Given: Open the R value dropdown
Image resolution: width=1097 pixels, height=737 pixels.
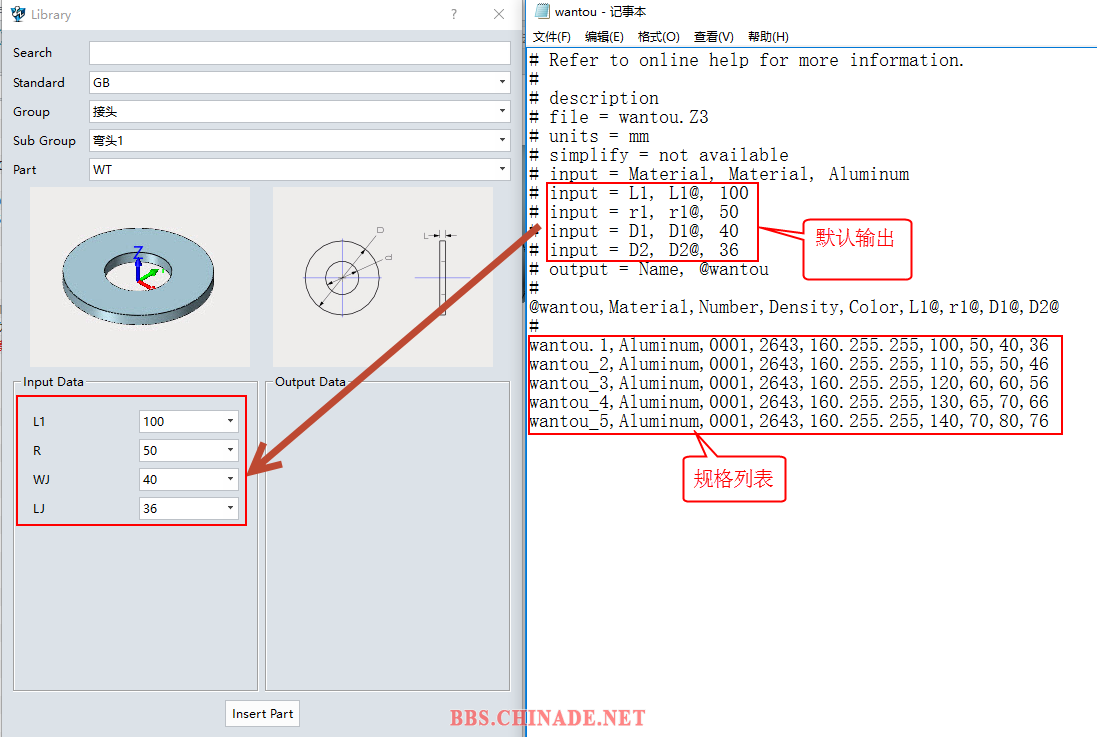Looking at the screenshot, I should click(230, 451).
